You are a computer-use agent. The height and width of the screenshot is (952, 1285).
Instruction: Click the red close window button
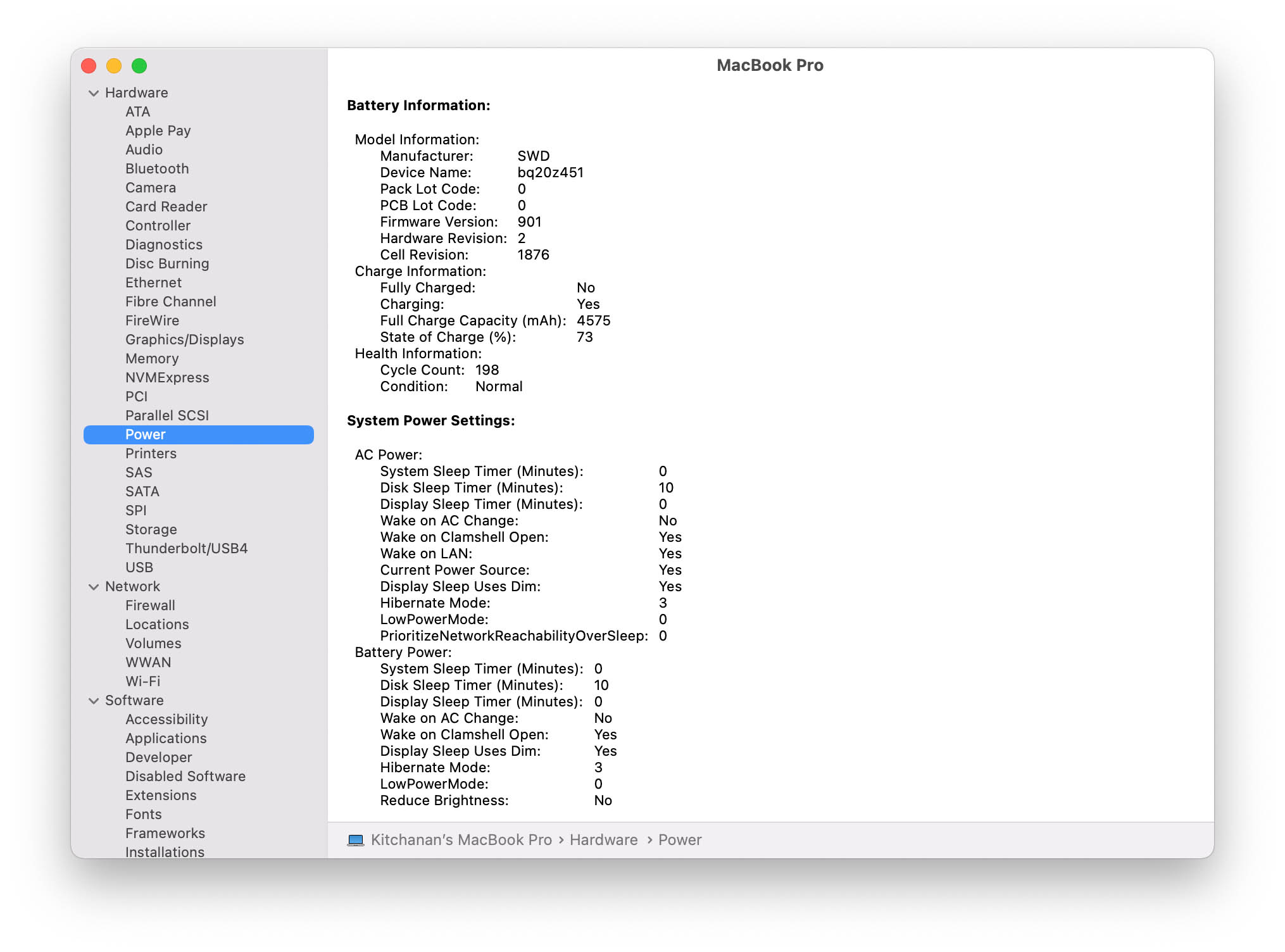tap(89, 66)
